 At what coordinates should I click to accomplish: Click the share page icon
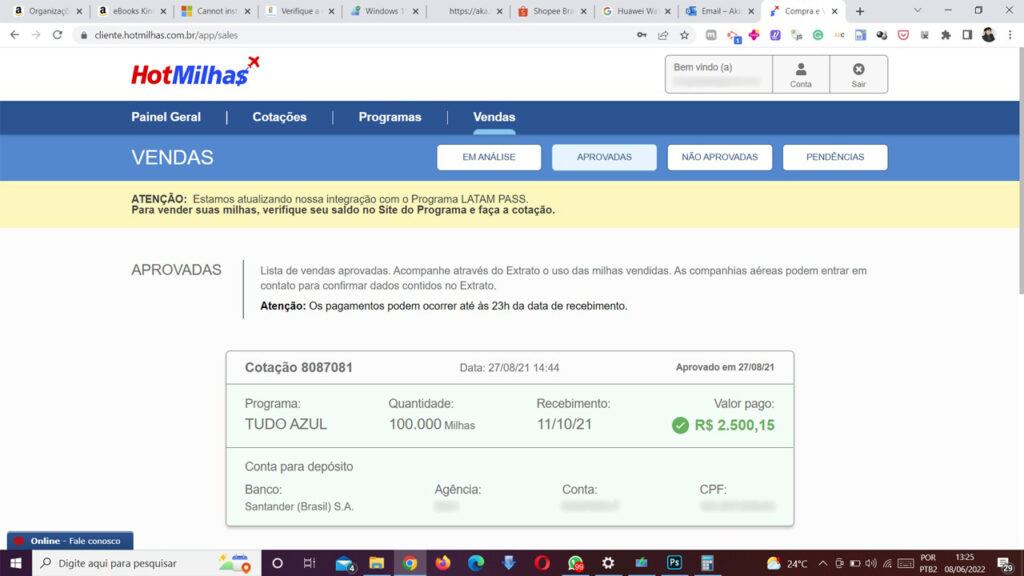pos(663,35)
